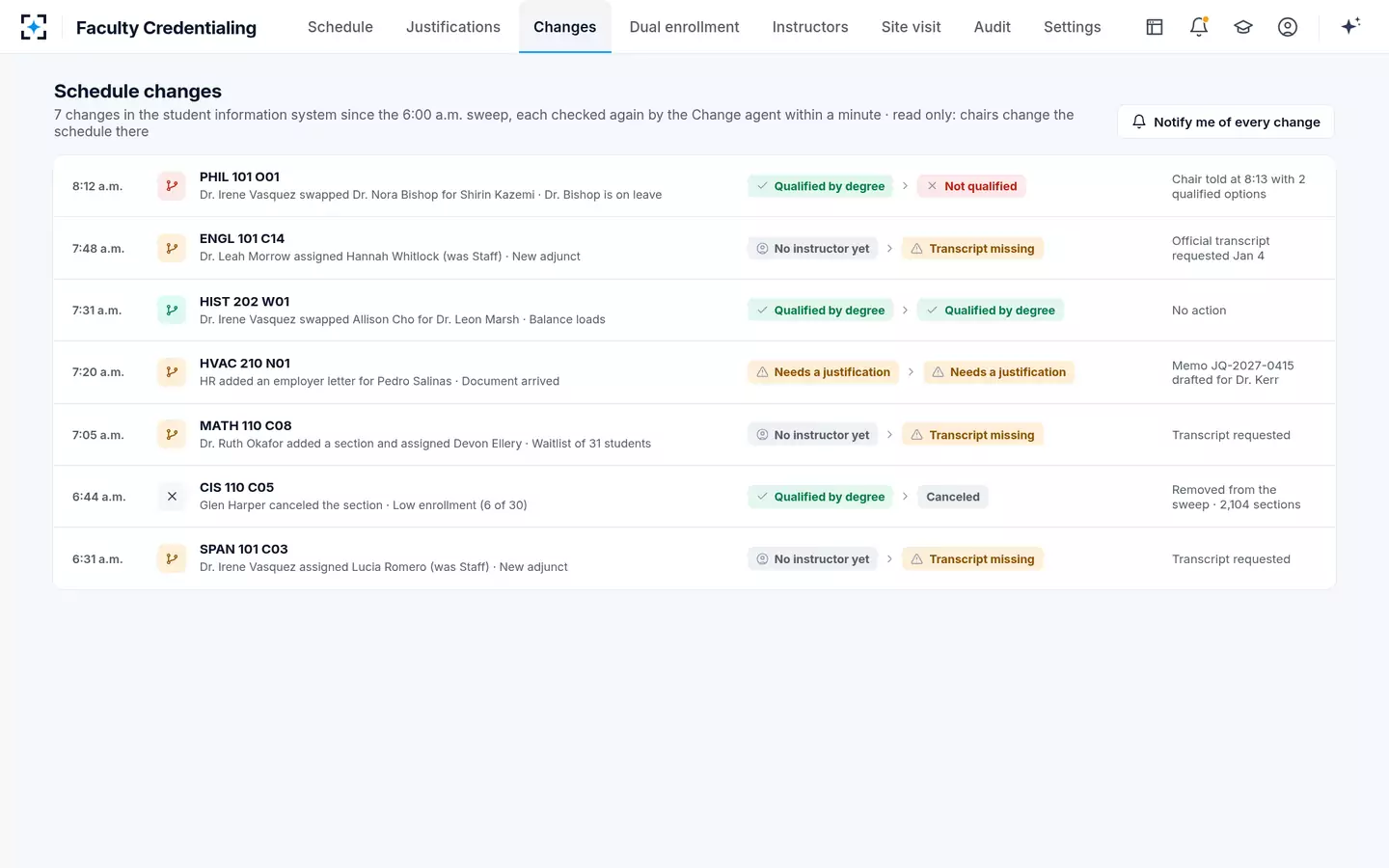
Task: Click Chair told at 8:13 note
Action: pos(1239,186)
